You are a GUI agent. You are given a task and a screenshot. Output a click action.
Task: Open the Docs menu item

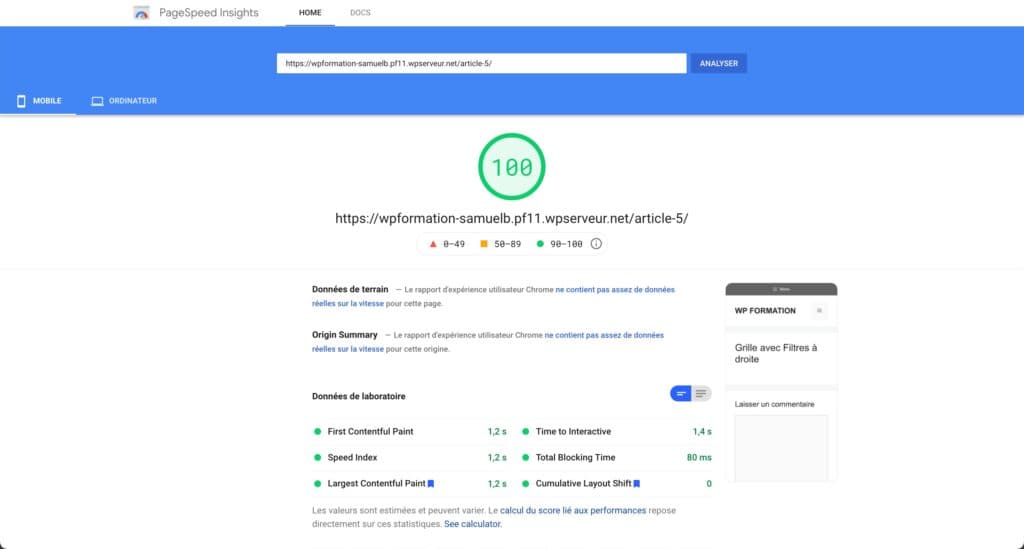359,13
